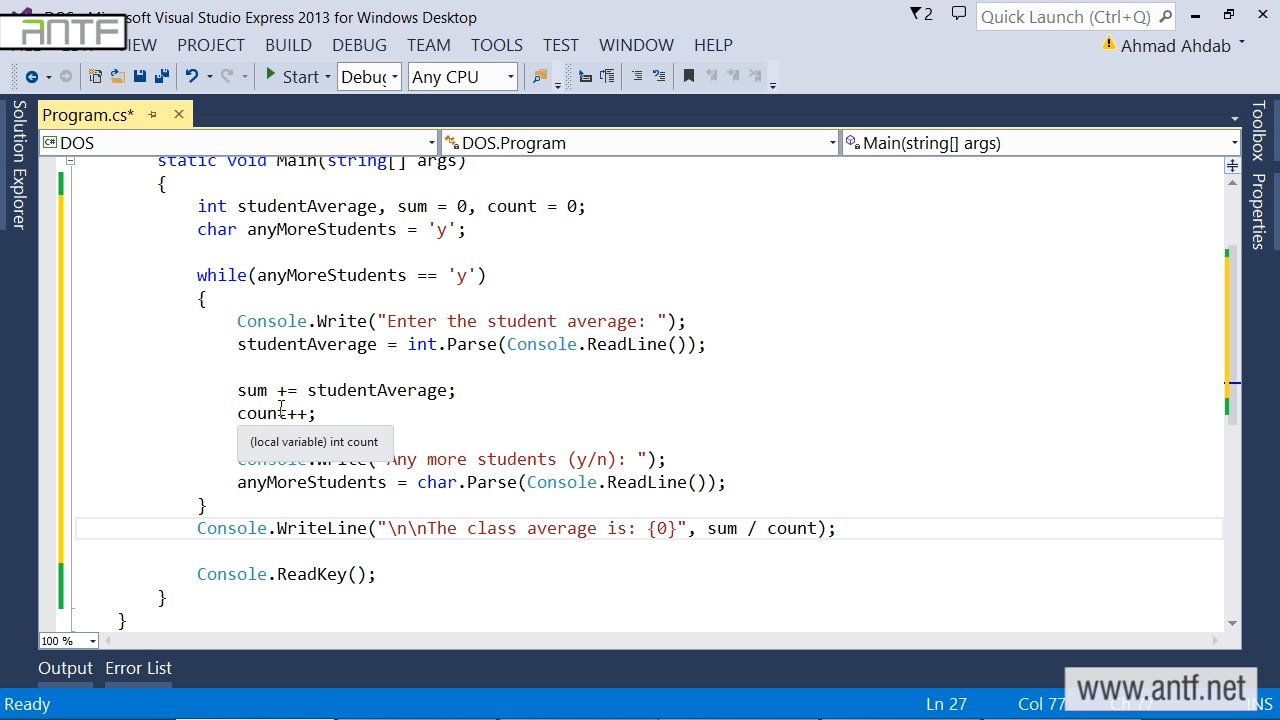
Task: Click the Find in Files icon
Action: [x=540, y=77]
